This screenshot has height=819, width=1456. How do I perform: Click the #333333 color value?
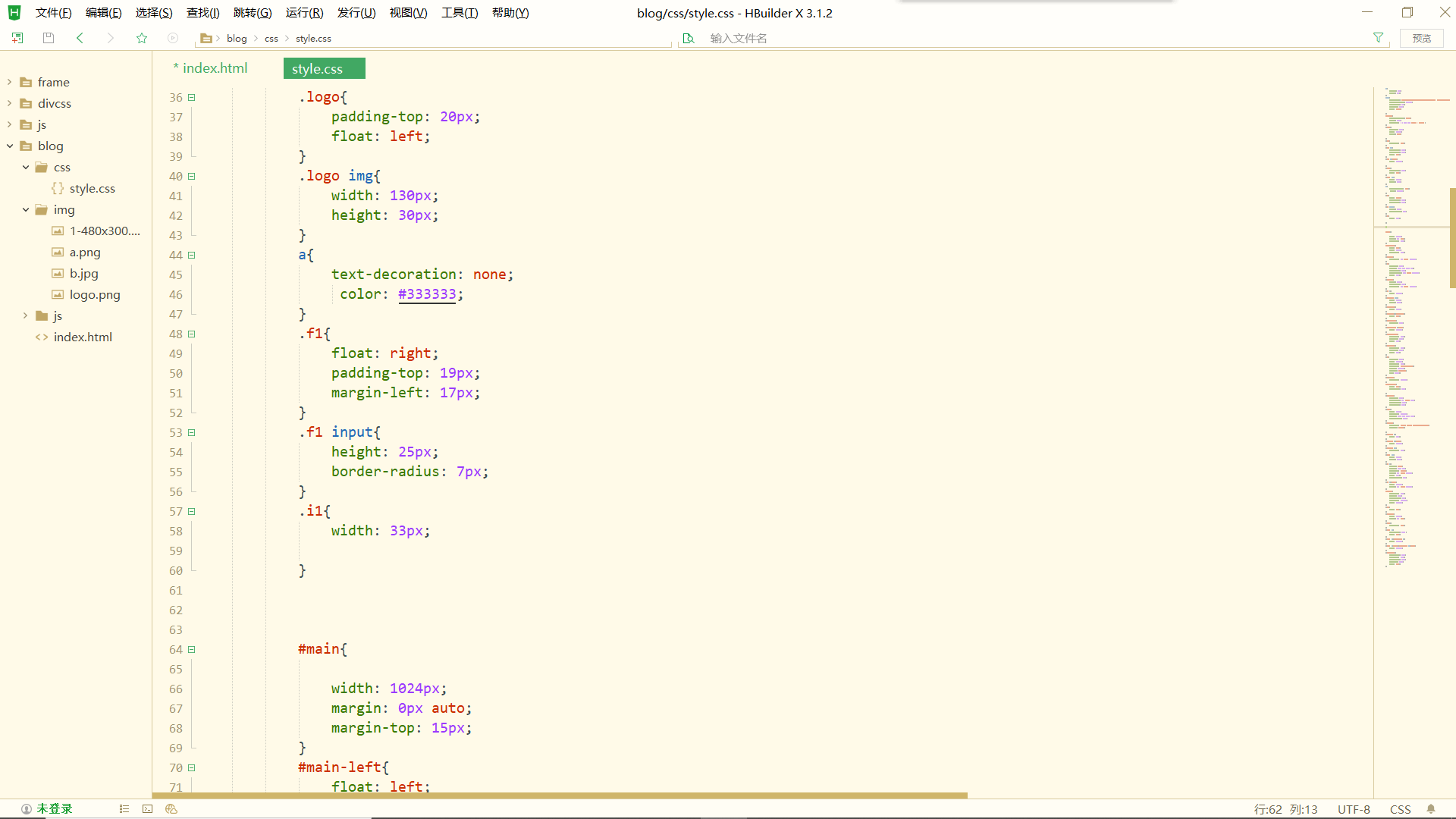[x=427, y=294]
